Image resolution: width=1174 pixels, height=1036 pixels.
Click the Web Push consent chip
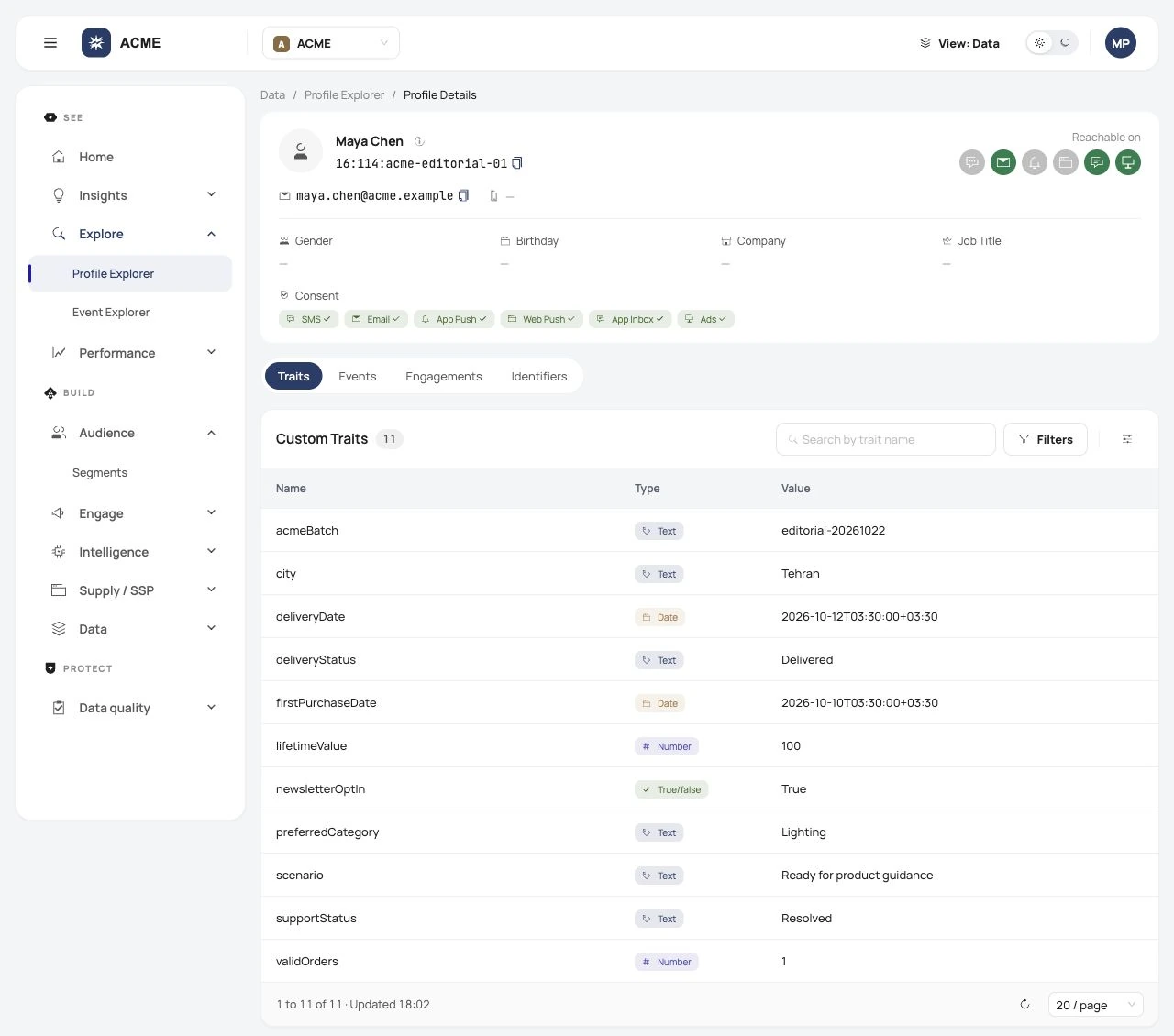(x=542, y=319)
